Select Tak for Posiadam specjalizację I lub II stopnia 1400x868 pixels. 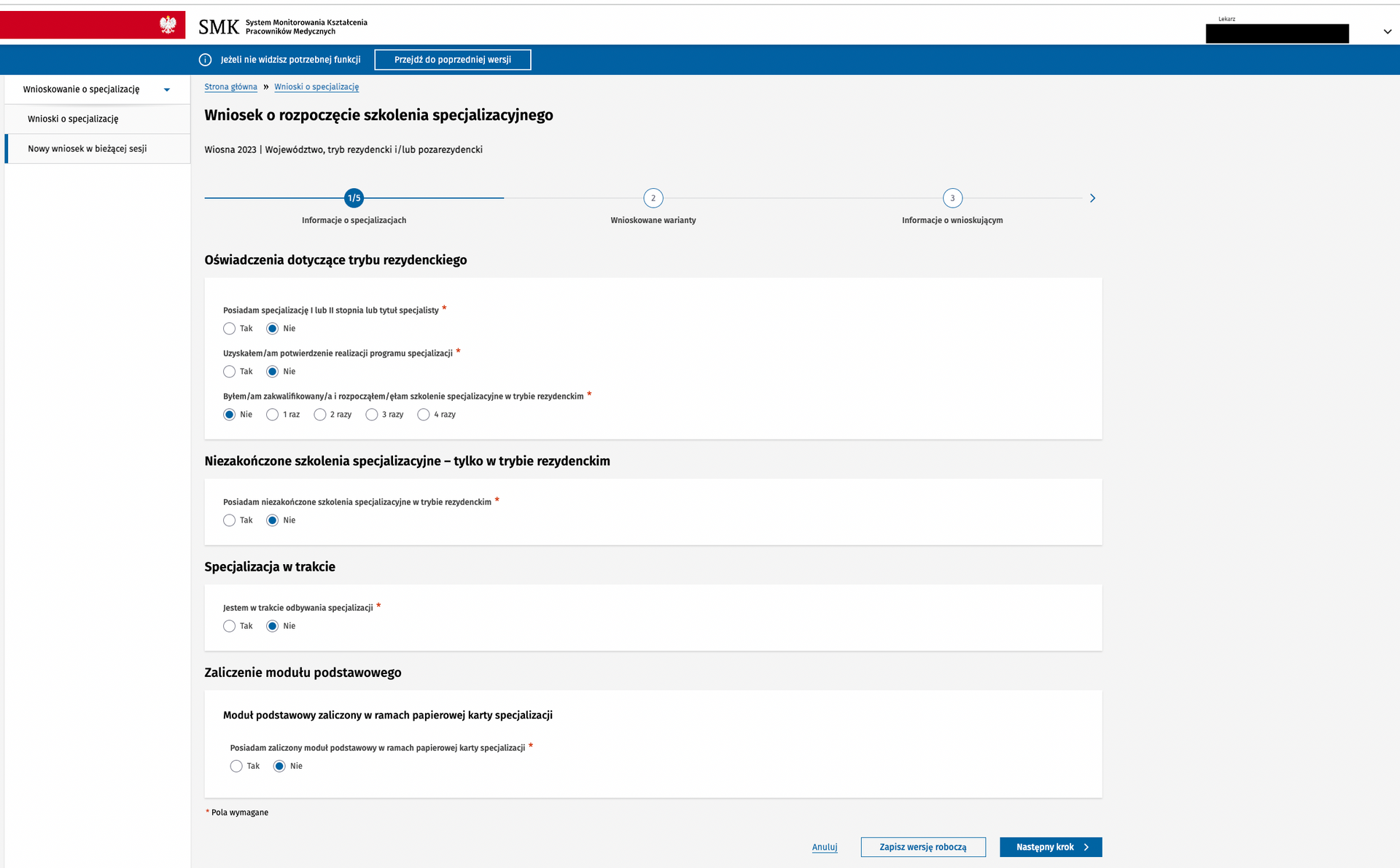point(230,329)
